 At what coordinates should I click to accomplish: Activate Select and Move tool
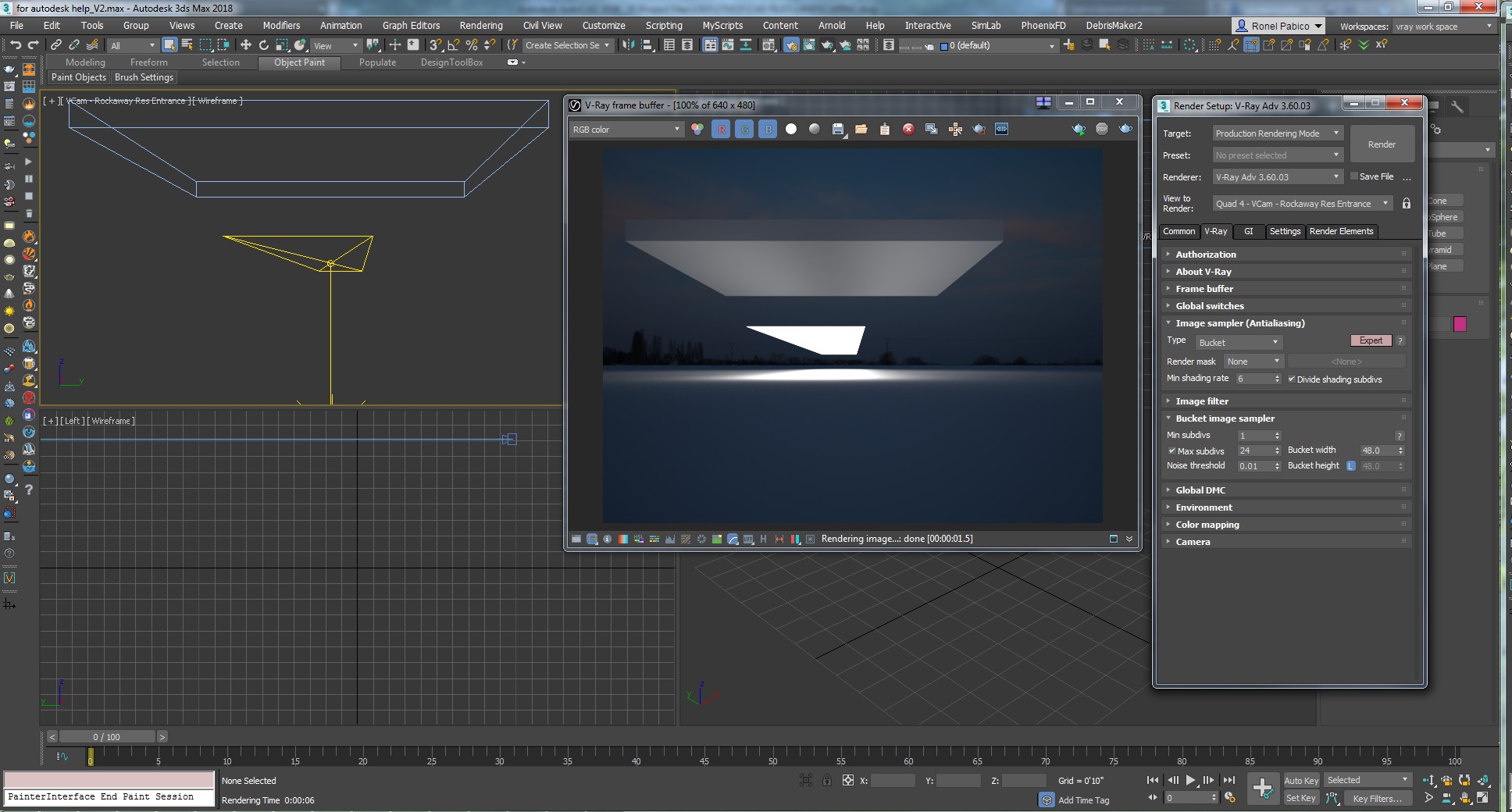coord(246,45)
